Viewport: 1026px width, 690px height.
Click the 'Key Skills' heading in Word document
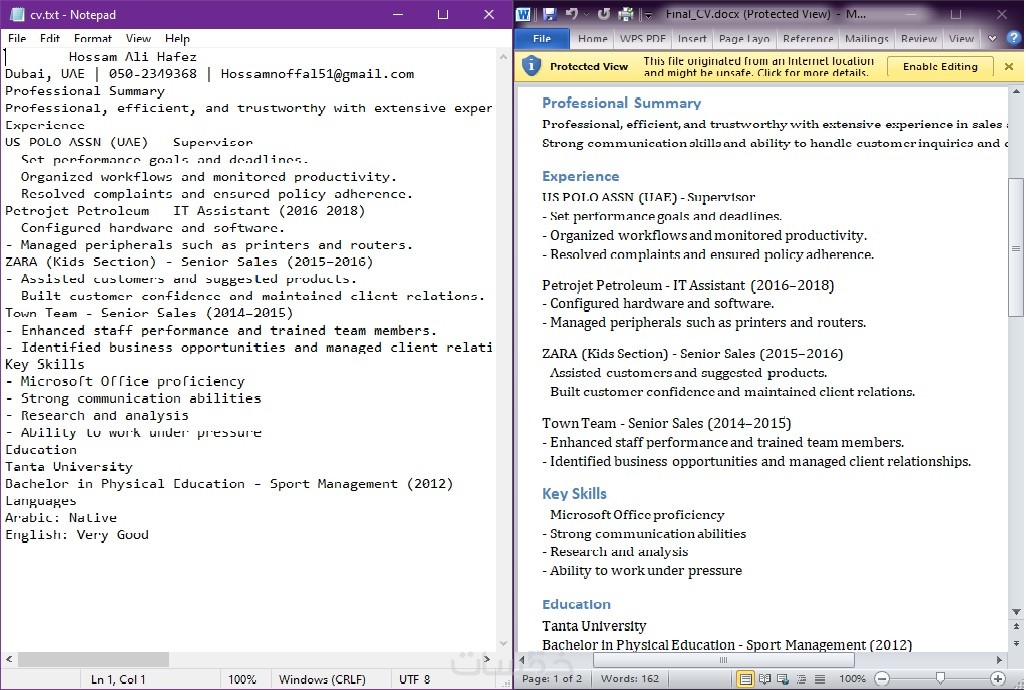coord(574,494)
